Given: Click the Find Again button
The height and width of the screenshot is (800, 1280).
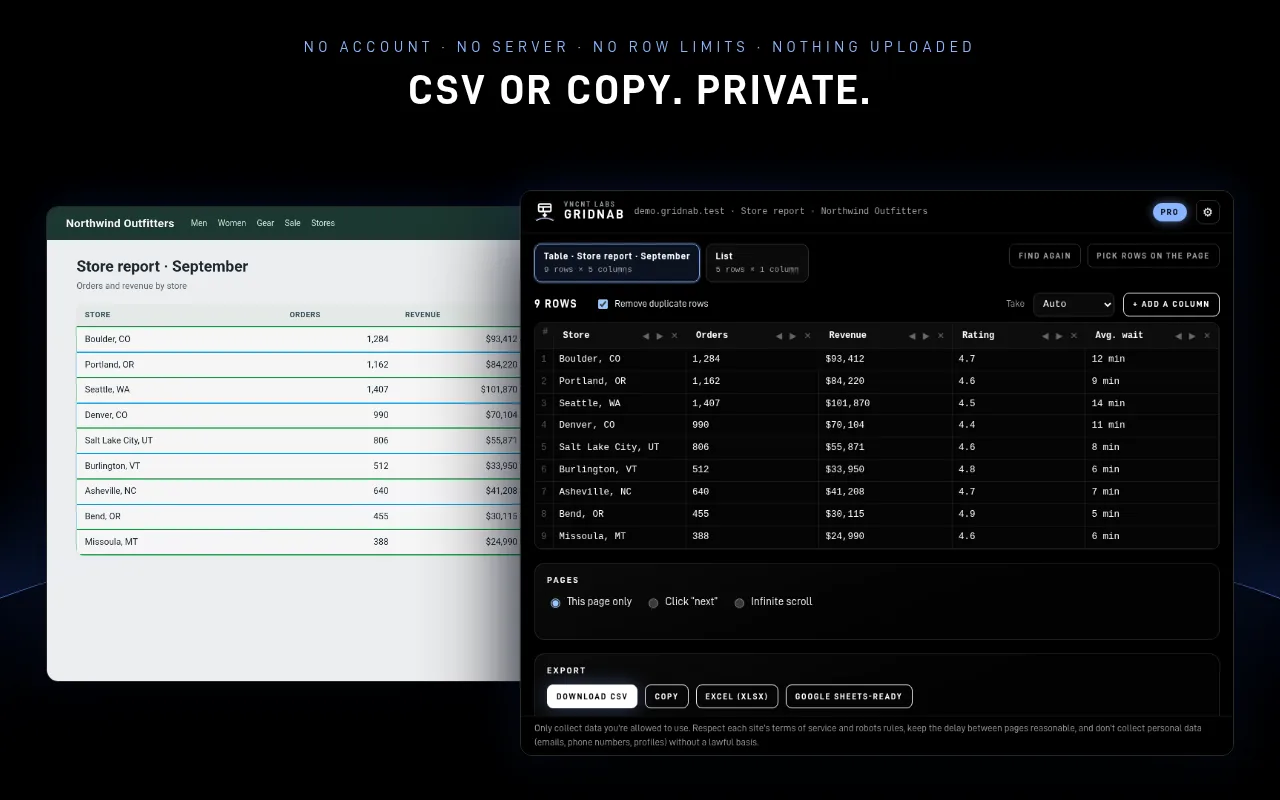Looking at the screenshot, I should pyautogui.click(x=1045, y=256).
